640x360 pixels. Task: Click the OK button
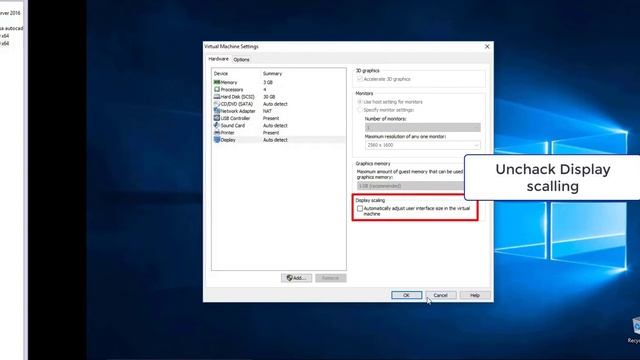pos(407,295)
